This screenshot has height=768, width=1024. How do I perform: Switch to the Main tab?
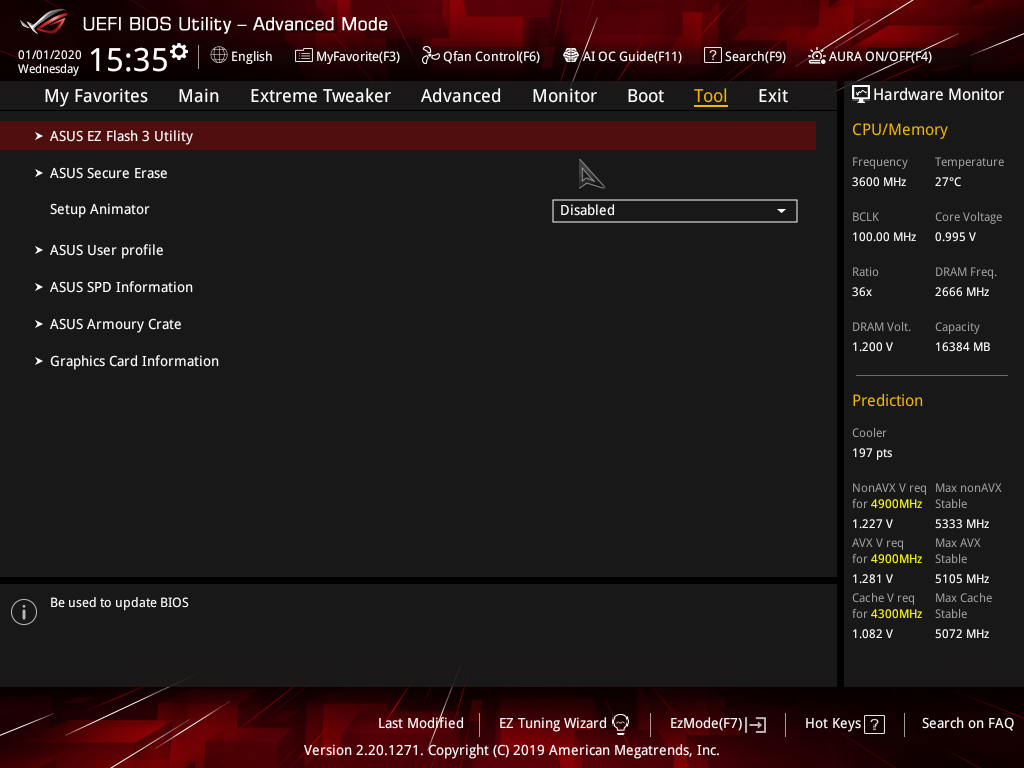[x=199, y=96]
